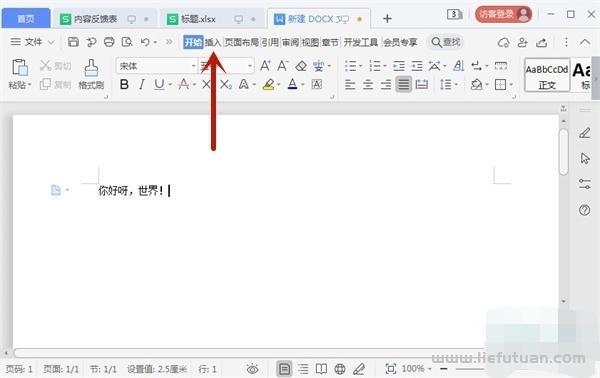Align text left
Image resolution: width=600 pixels, height=378 pixels.
(x=350, y=84)
